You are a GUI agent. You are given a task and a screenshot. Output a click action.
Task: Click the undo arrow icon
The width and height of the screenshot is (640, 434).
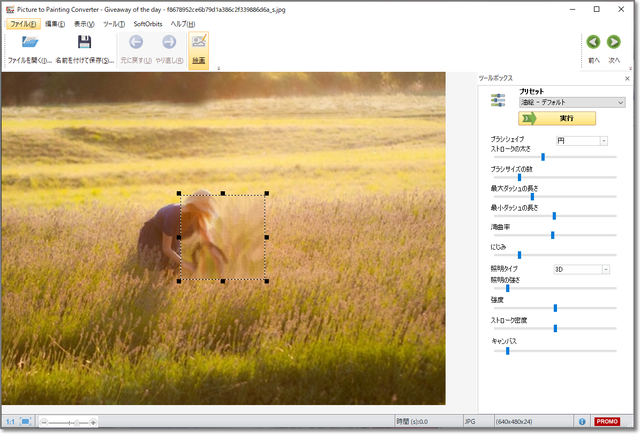tap(136, 42)
